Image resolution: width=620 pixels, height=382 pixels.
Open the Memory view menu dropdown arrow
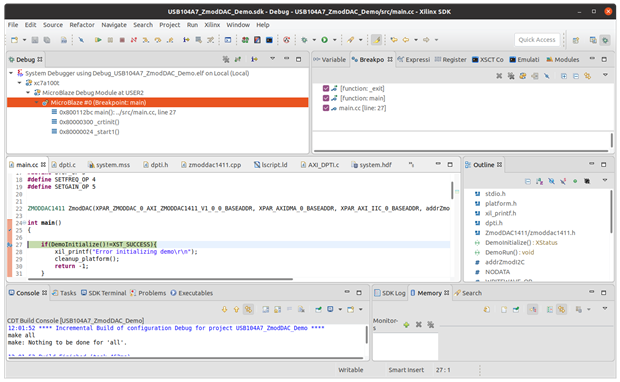click(x=605, y=308)
